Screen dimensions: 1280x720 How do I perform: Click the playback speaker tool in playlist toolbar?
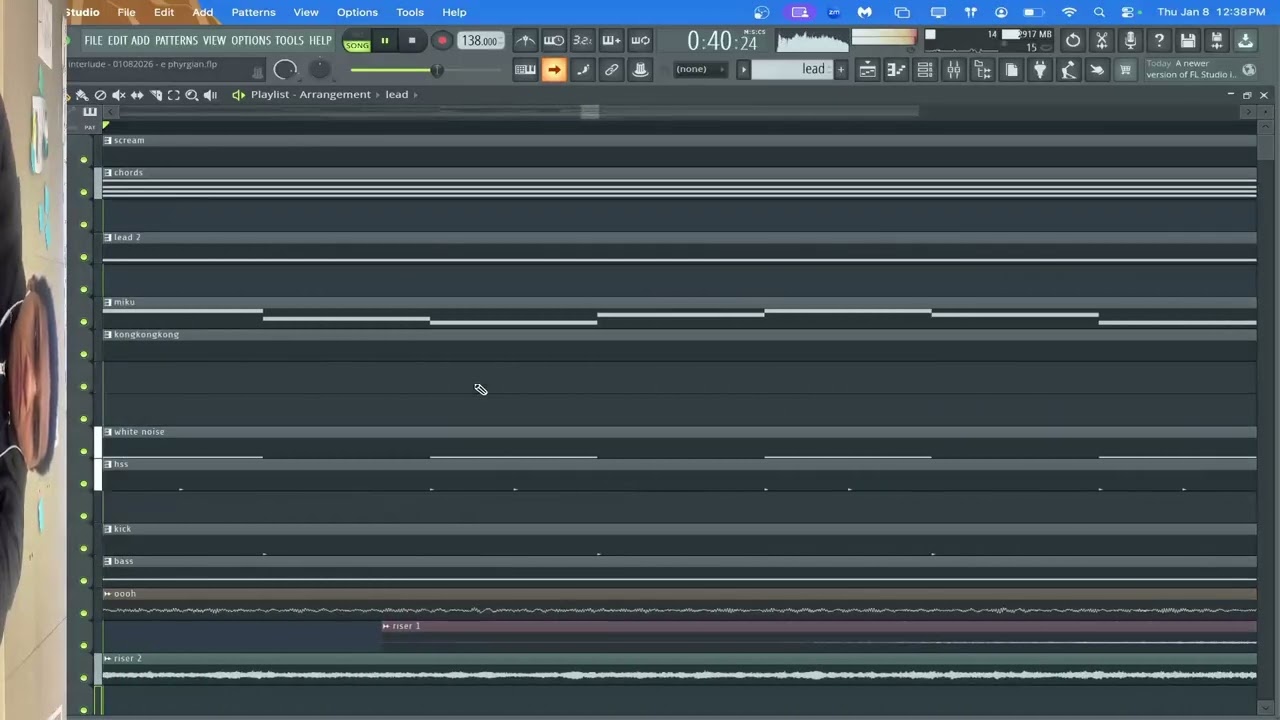tap(210, 95)
